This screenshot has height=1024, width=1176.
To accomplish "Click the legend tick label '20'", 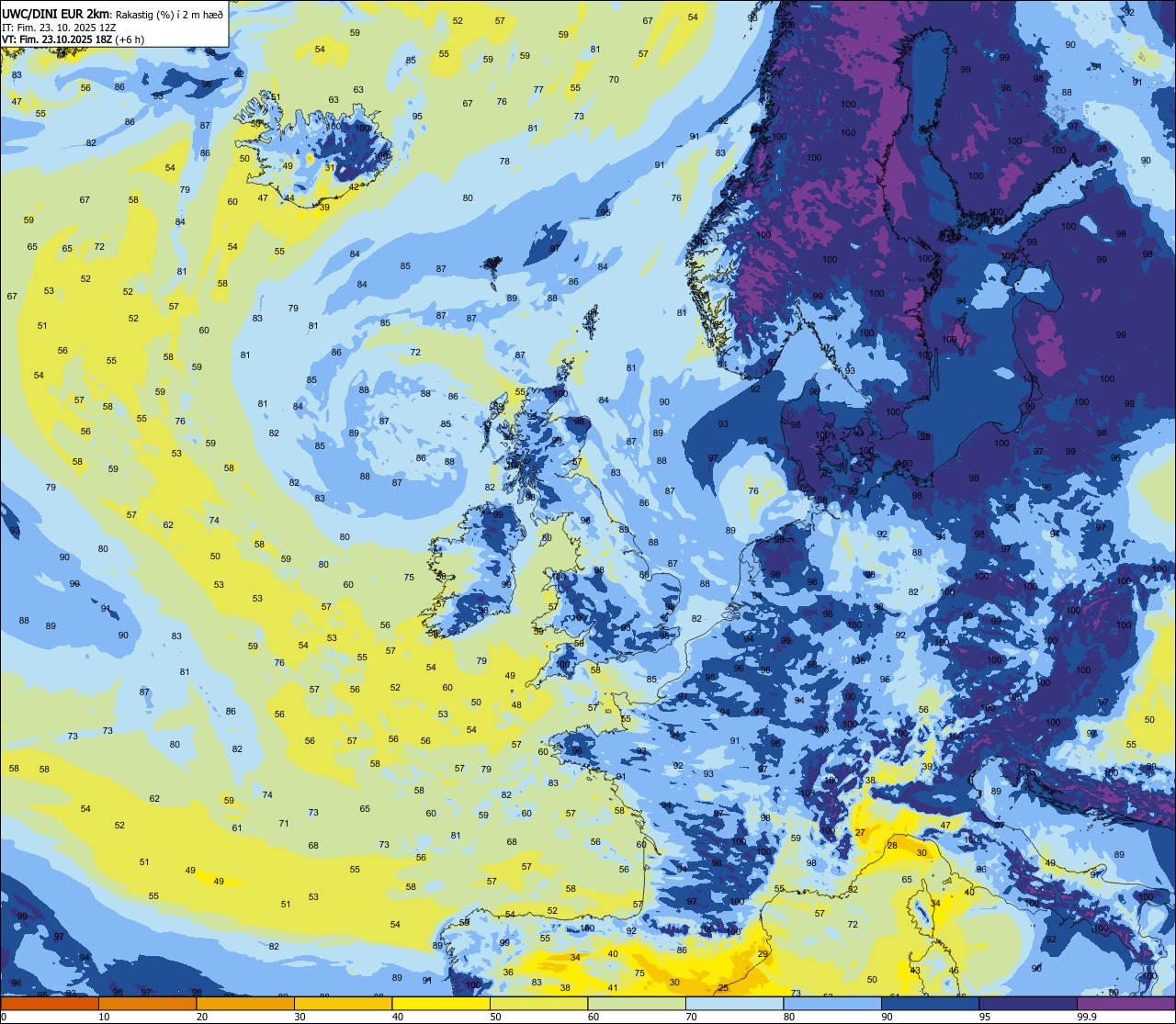I will click(x=202, y=1017).
